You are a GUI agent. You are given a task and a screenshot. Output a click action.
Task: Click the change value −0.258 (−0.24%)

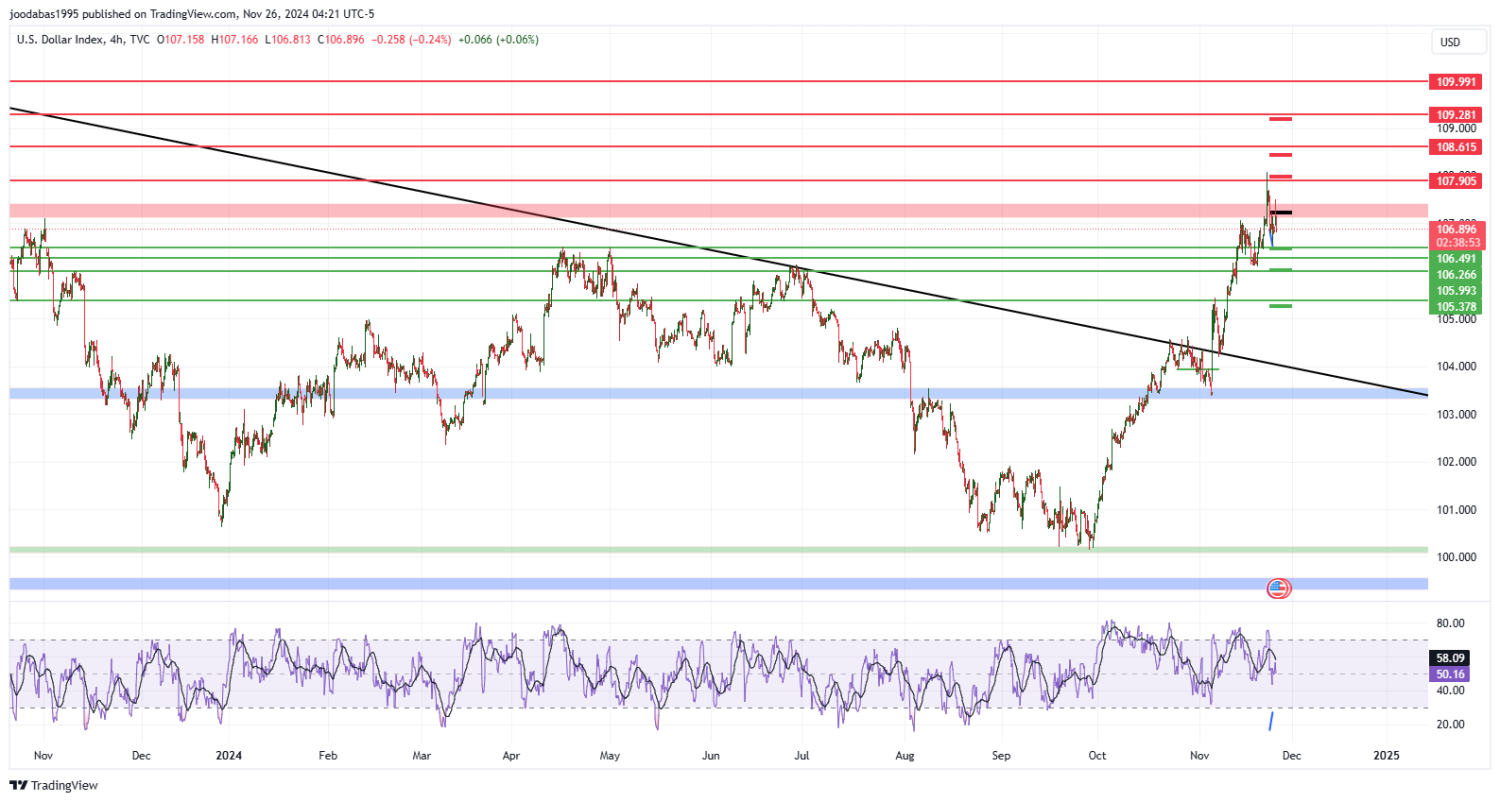coord(411,39)
